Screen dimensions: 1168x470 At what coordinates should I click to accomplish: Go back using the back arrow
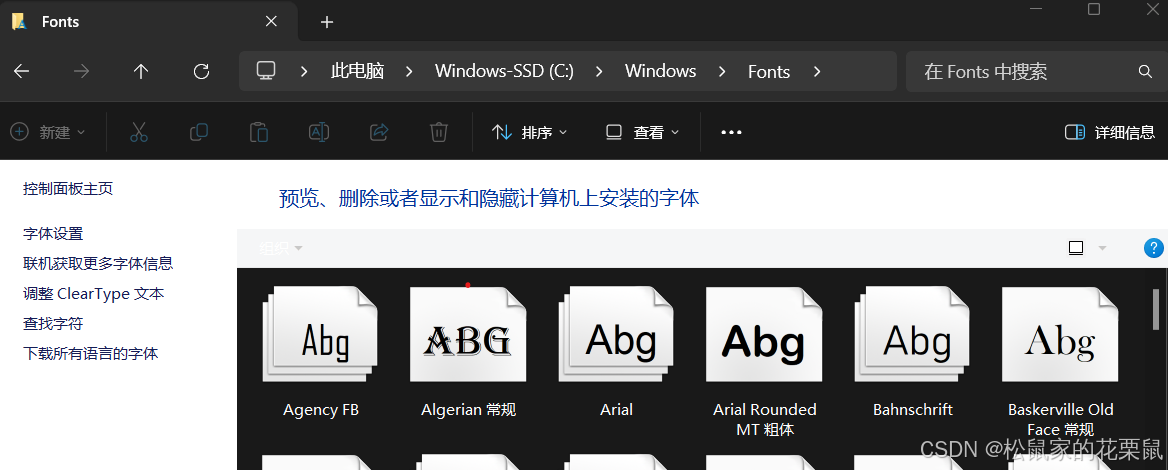[x=22, y=72]
